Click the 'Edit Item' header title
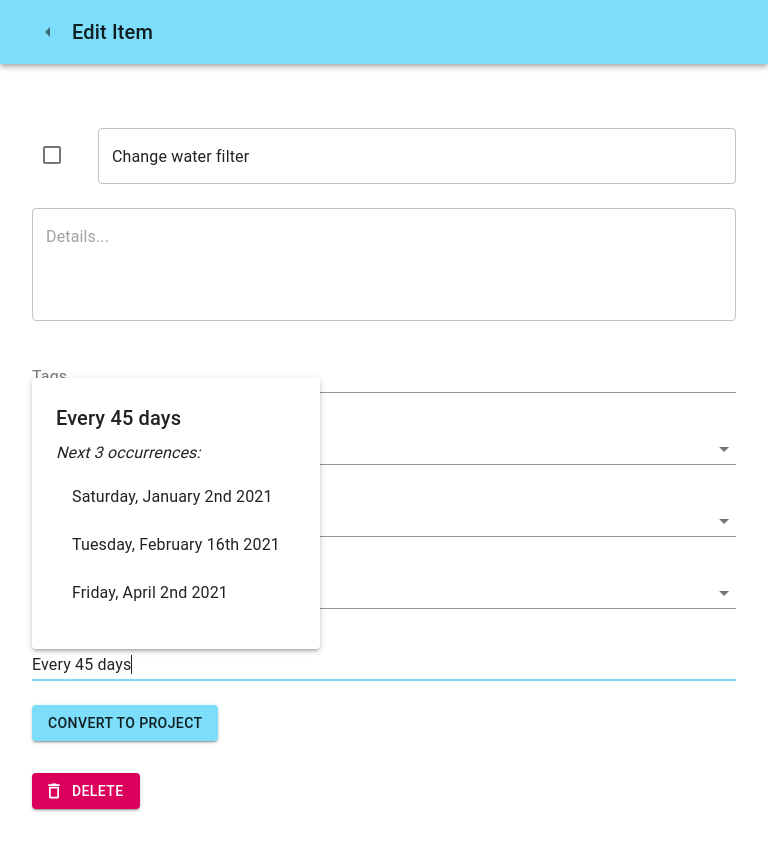 pyautogui.click(x=112, y=32)
